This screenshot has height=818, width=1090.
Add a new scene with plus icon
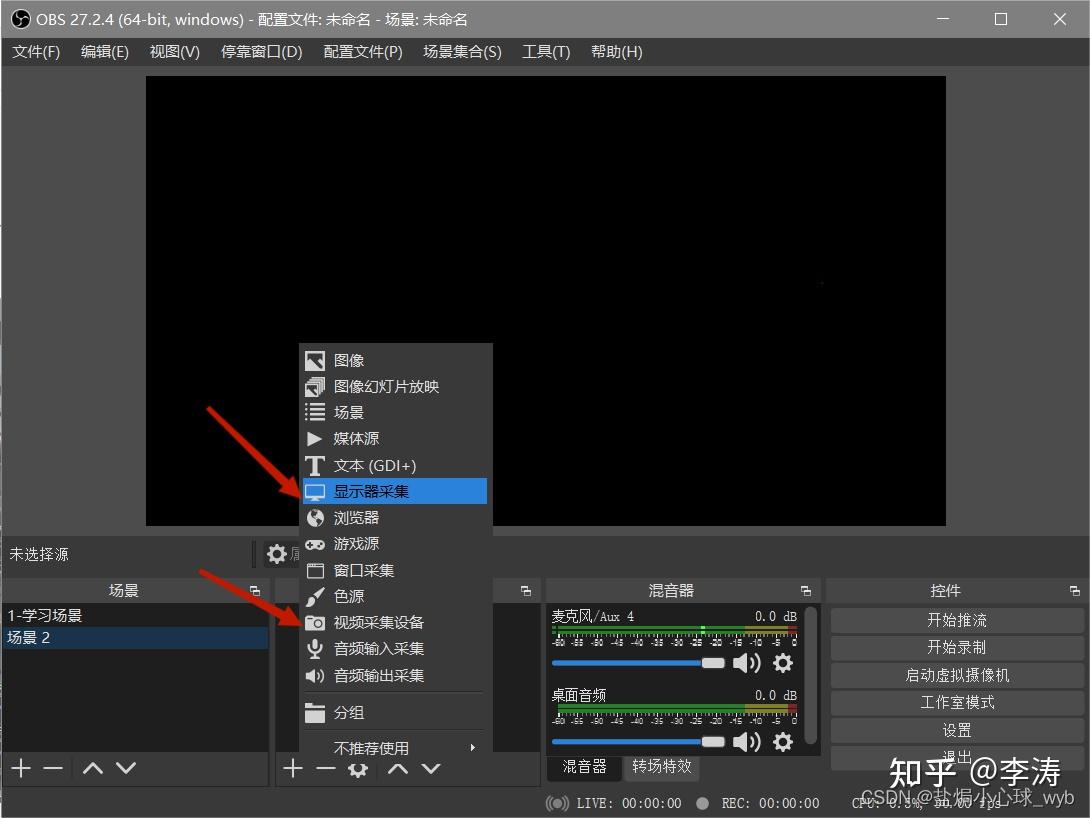[22, 768]
